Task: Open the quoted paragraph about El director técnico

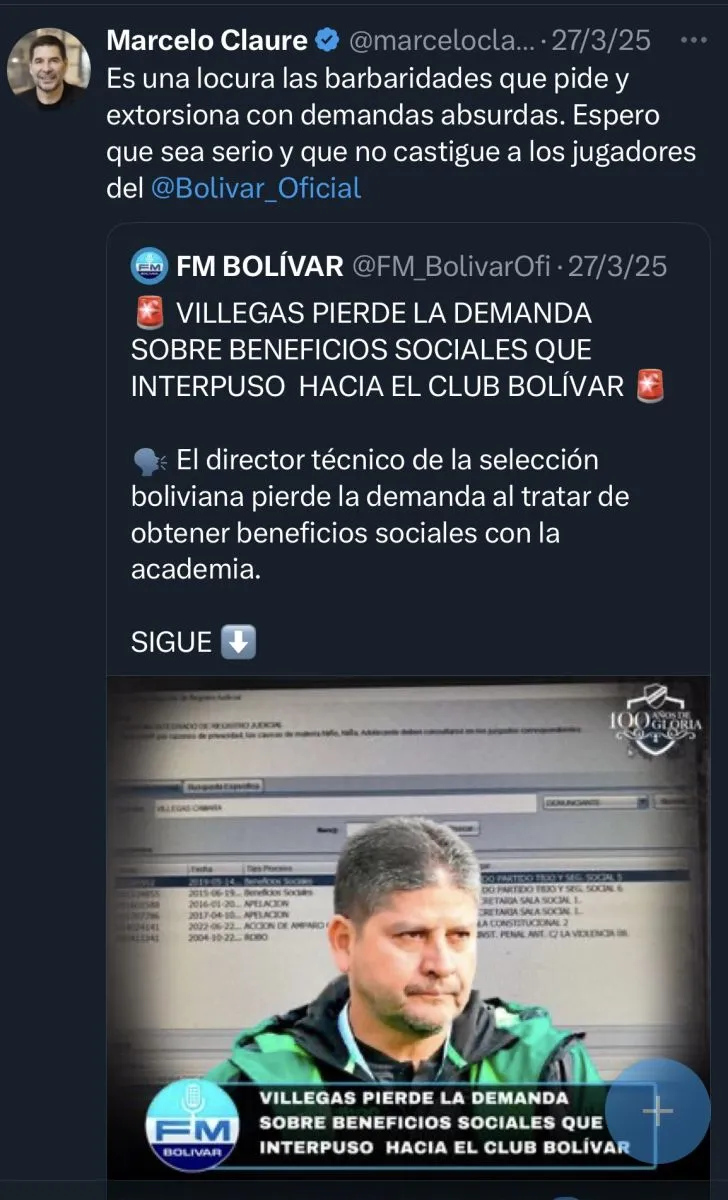Action: [x=380, y=515]
